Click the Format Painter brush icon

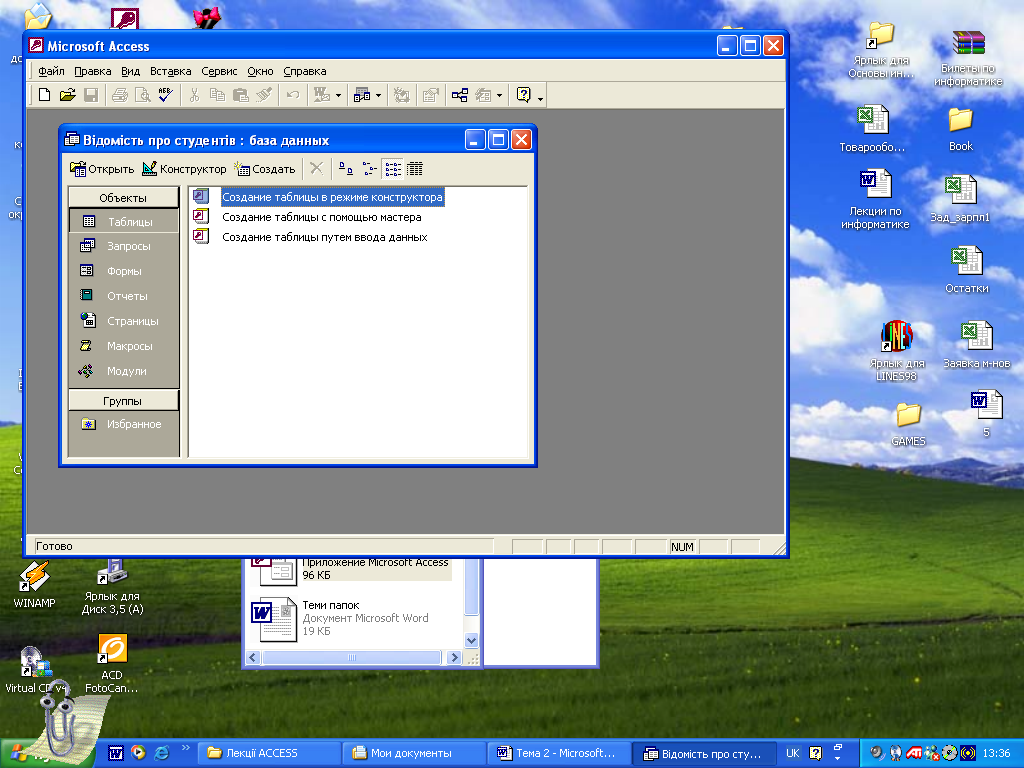264,95
